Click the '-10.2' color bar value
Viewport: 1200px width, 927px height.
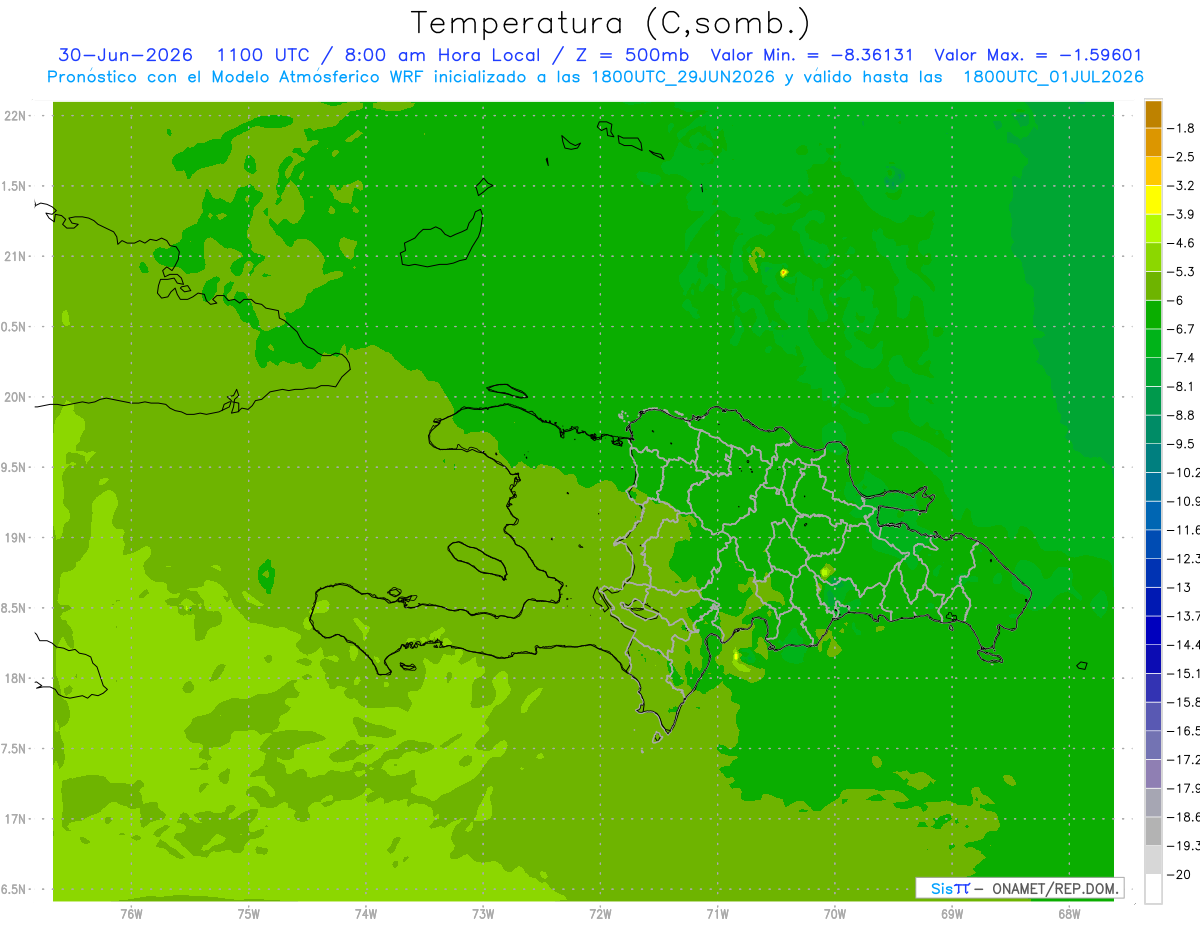1183,472
